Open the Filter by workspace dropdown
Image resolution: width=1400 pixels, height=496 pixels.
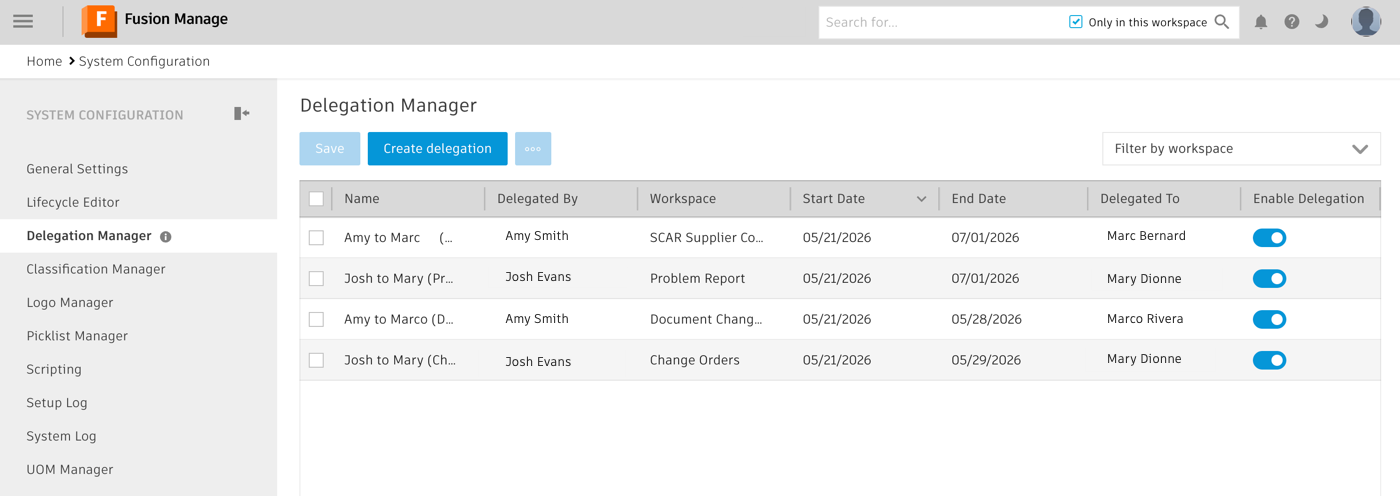pos(1241,149)
